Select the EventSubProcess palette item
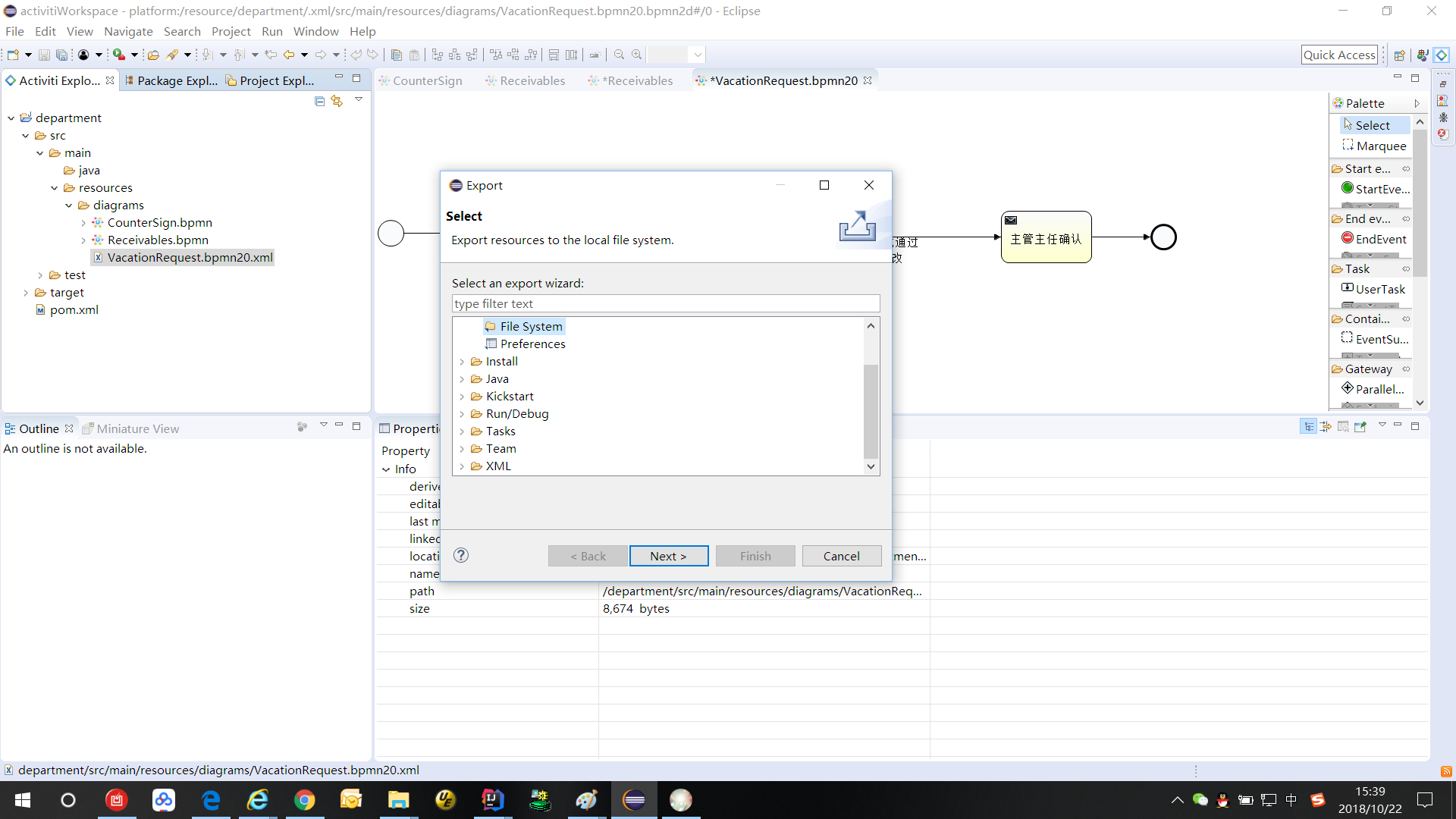Screen dimensions: 1456x819 tap(1375, 339)
